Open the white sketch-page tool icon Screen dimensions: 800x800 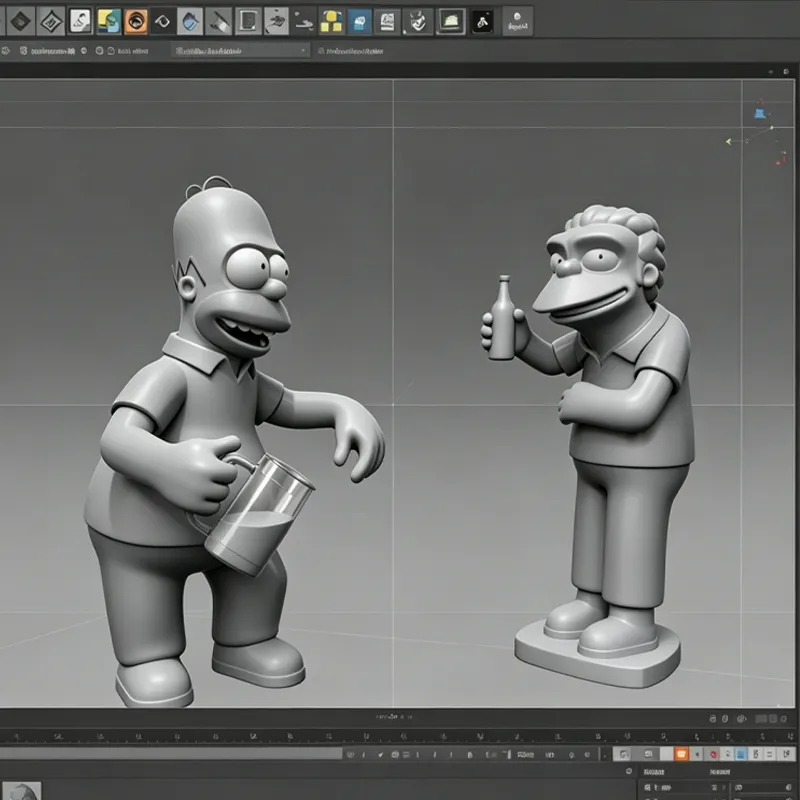tap(80, 21)
